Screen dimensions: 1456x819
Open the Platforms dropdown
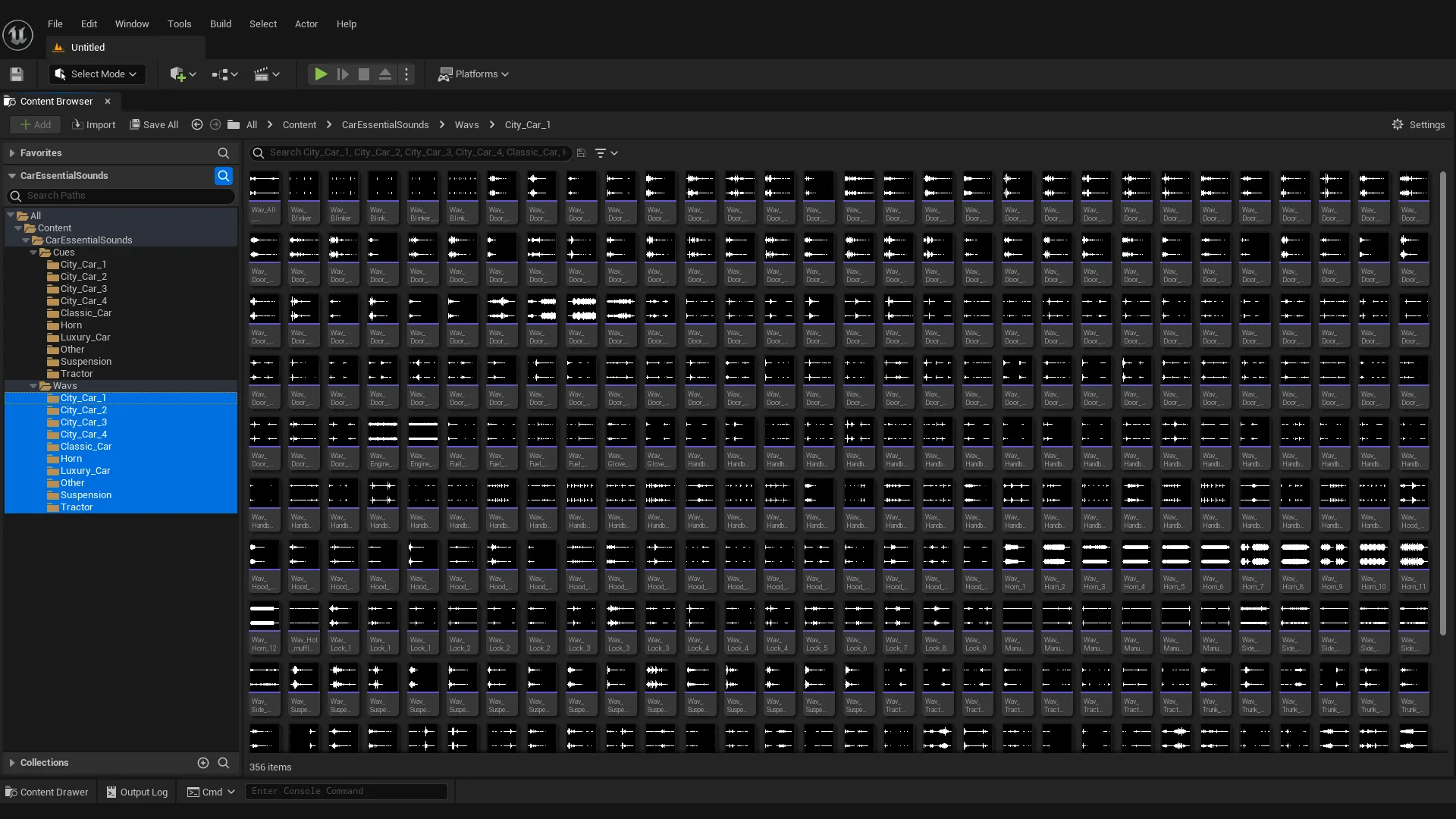click(473, 74)
